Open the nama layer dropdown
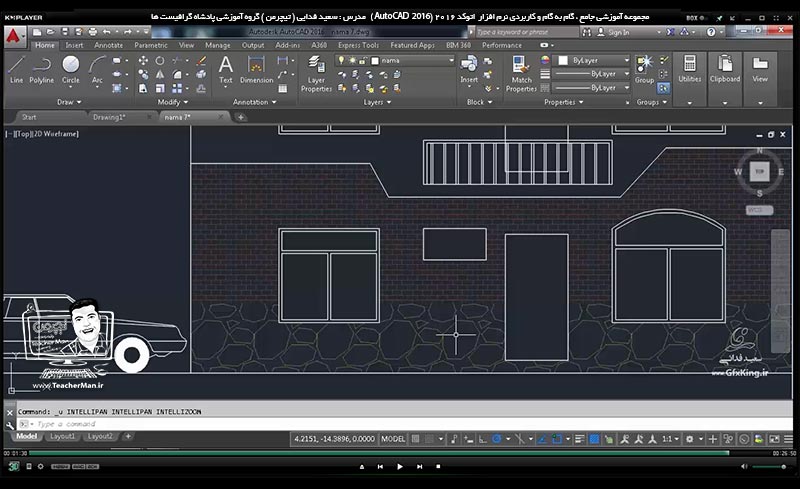Viewport: 800px width, 489px height. click(395, 60)
